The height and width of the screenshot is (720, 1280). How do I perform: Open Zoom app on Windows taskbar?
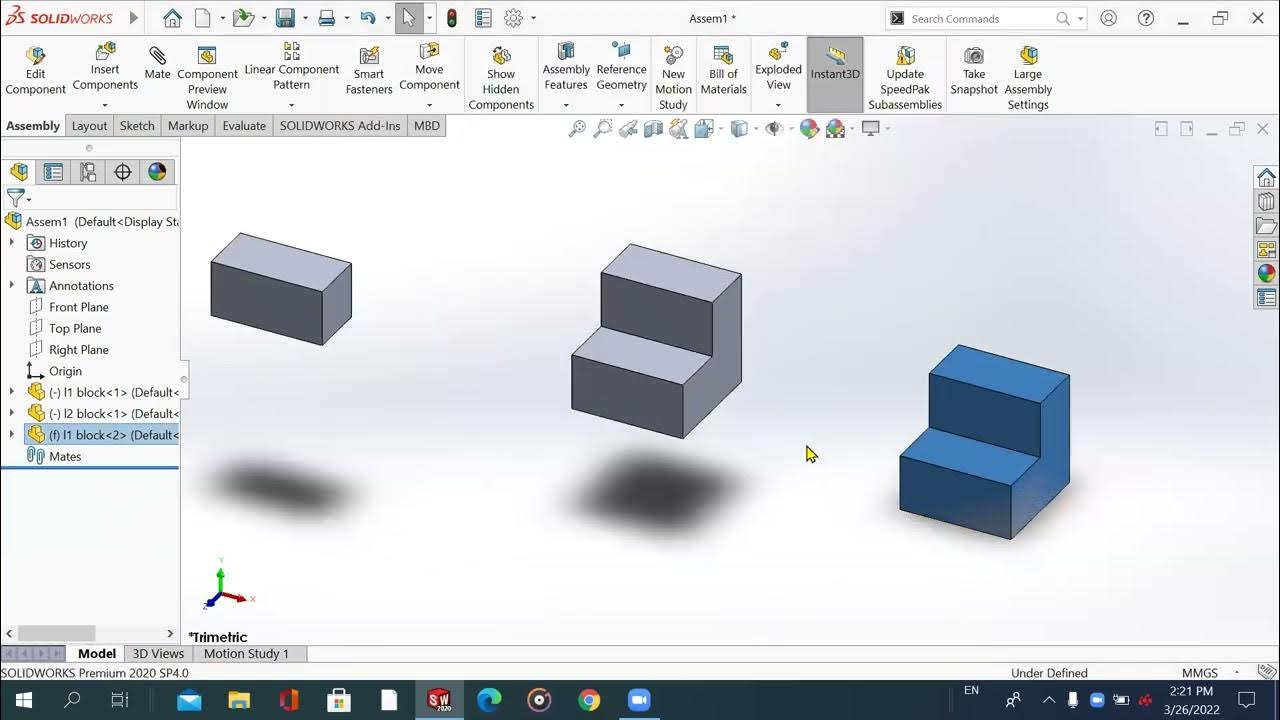(639, 700)
